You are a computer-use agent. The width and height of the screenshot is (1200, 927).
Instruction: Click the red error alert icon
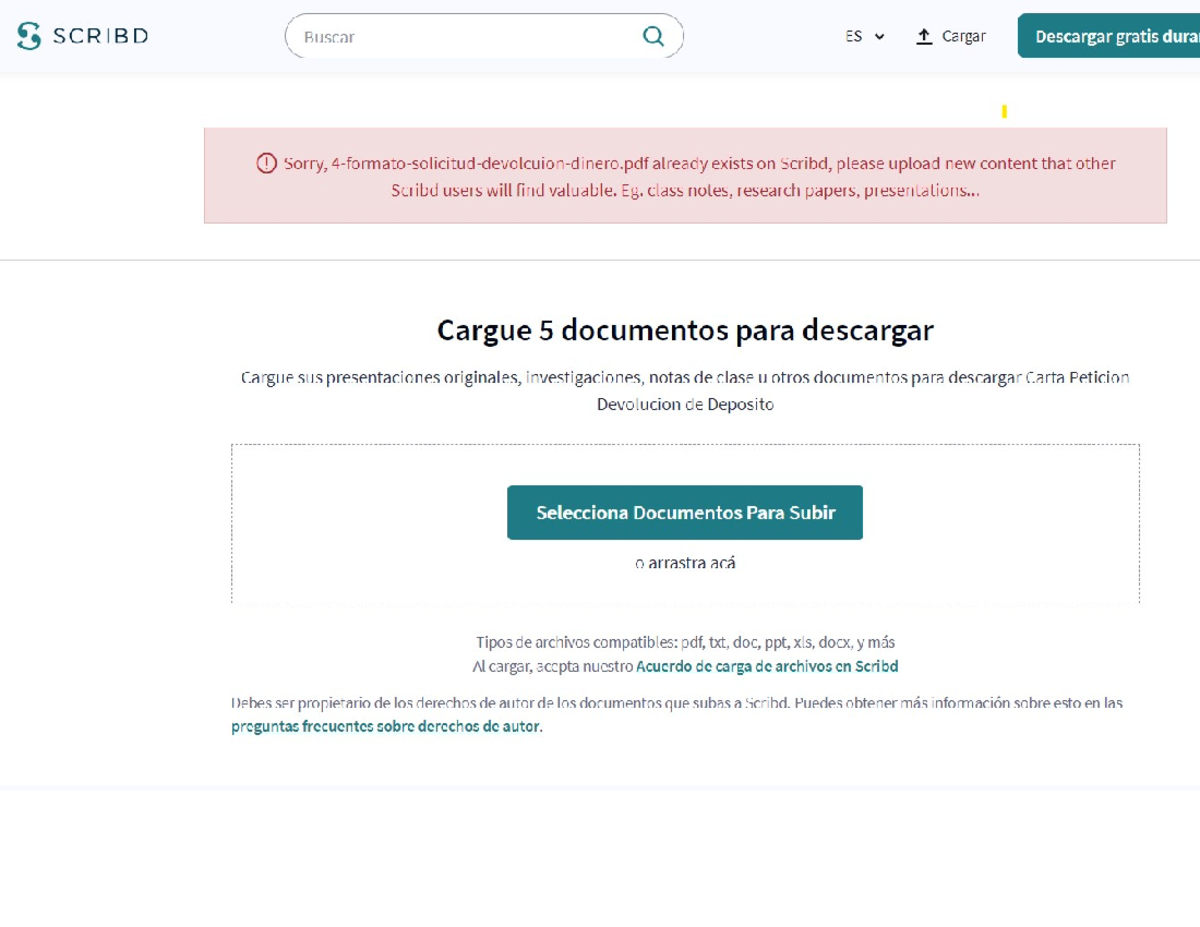point(266,163)
